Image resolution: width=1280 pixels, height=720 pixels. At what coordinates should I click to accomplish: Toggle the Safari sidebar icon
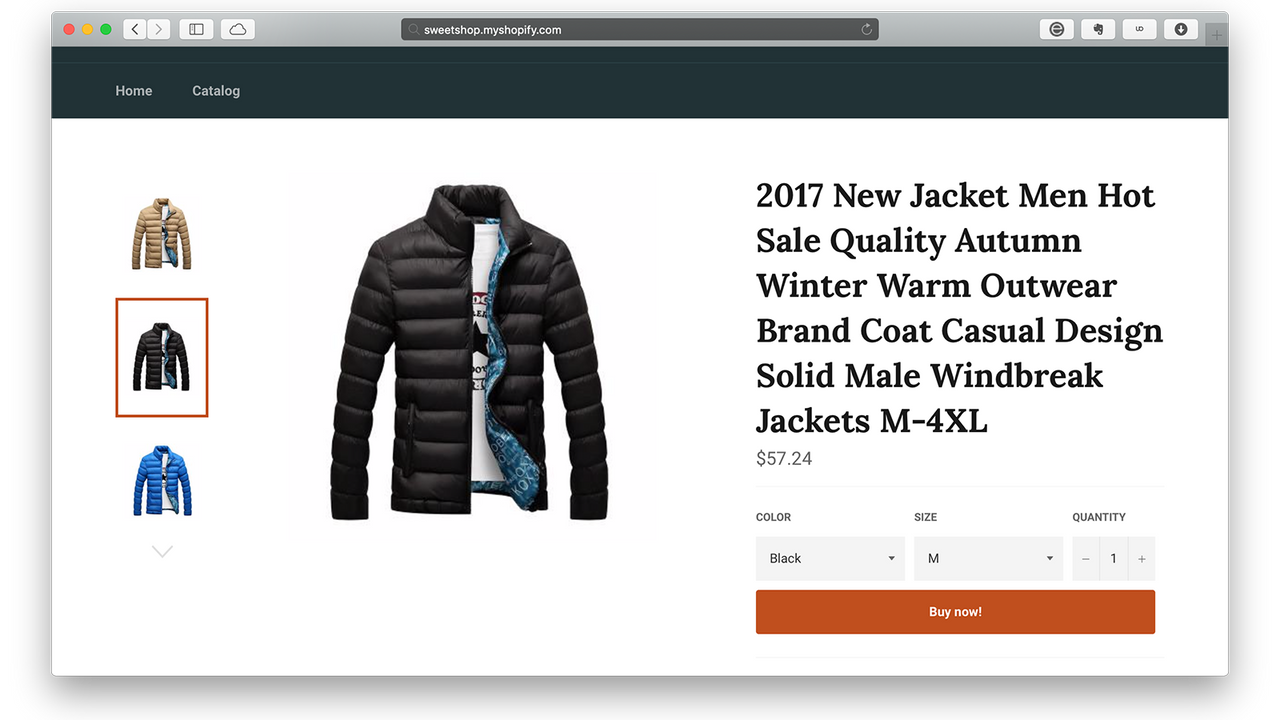[196, 30]
